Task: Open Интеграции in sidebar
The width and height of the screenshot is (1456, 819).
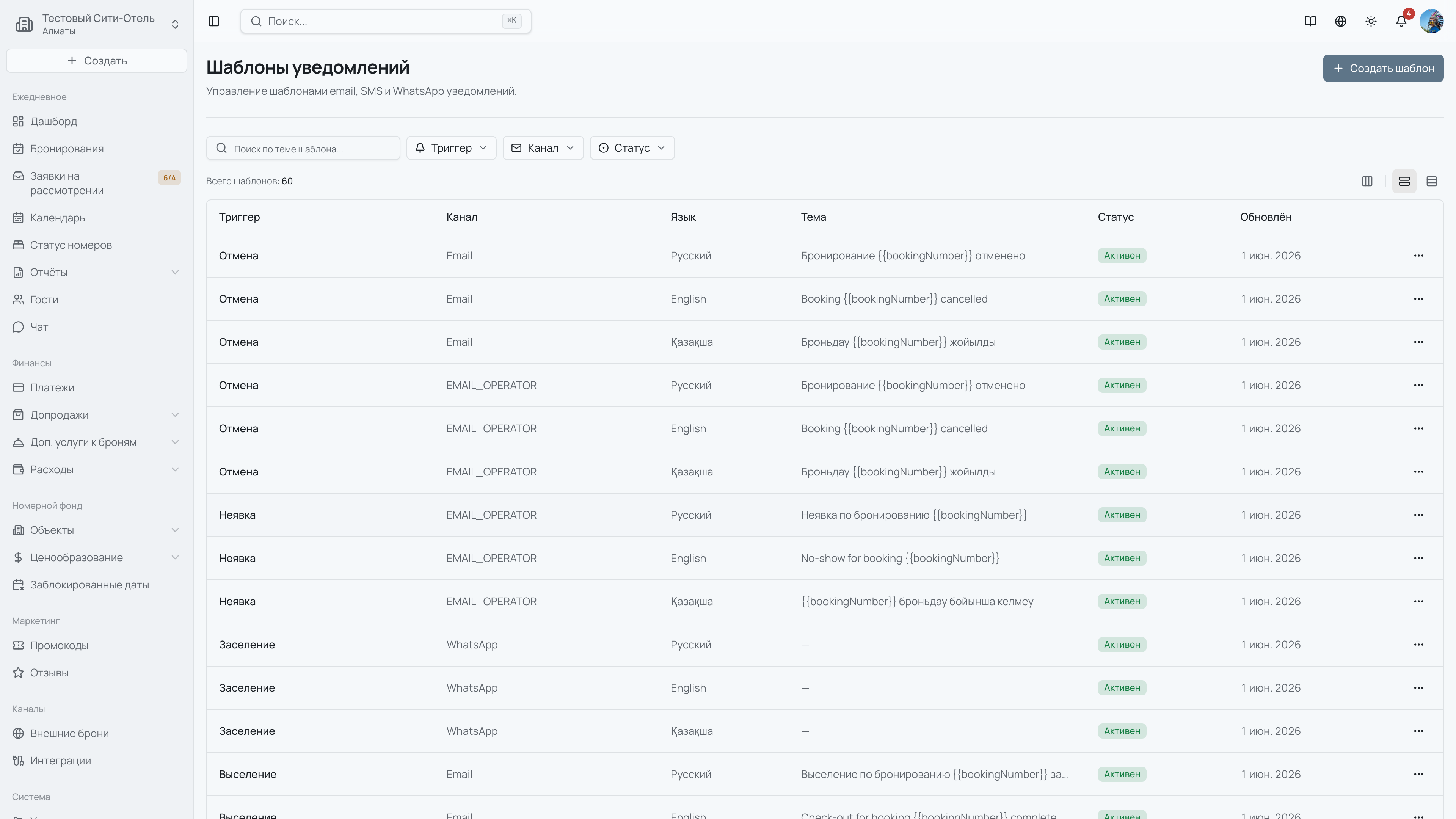Action: coord(97,761)
